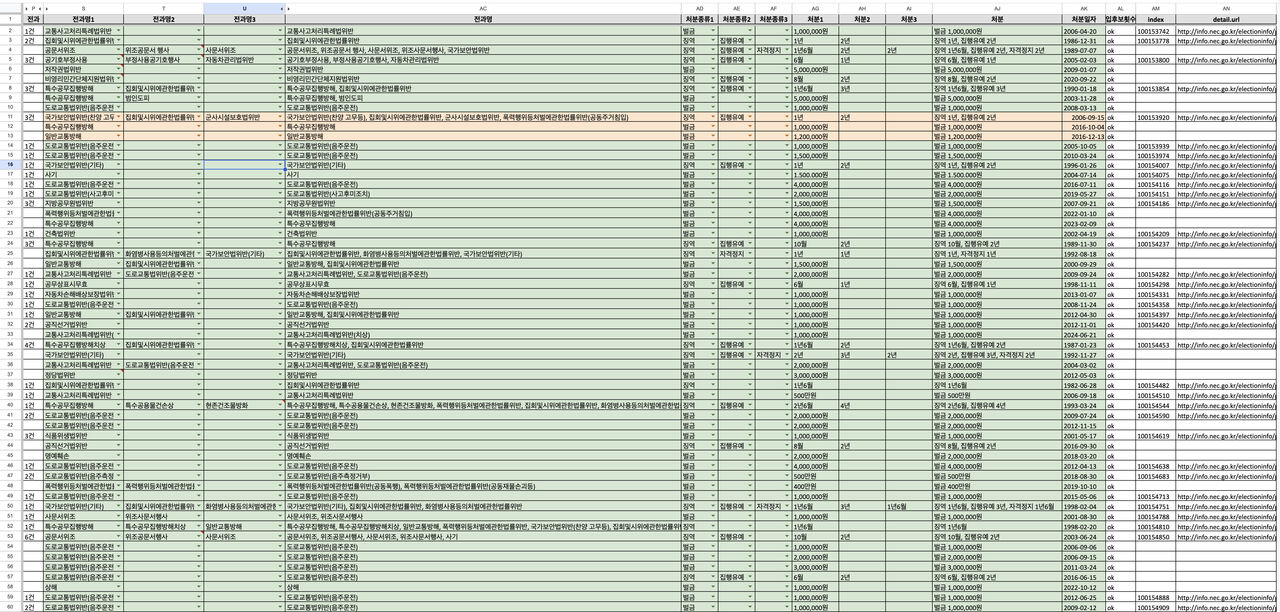Select row 1 header number

pos(9,19)
